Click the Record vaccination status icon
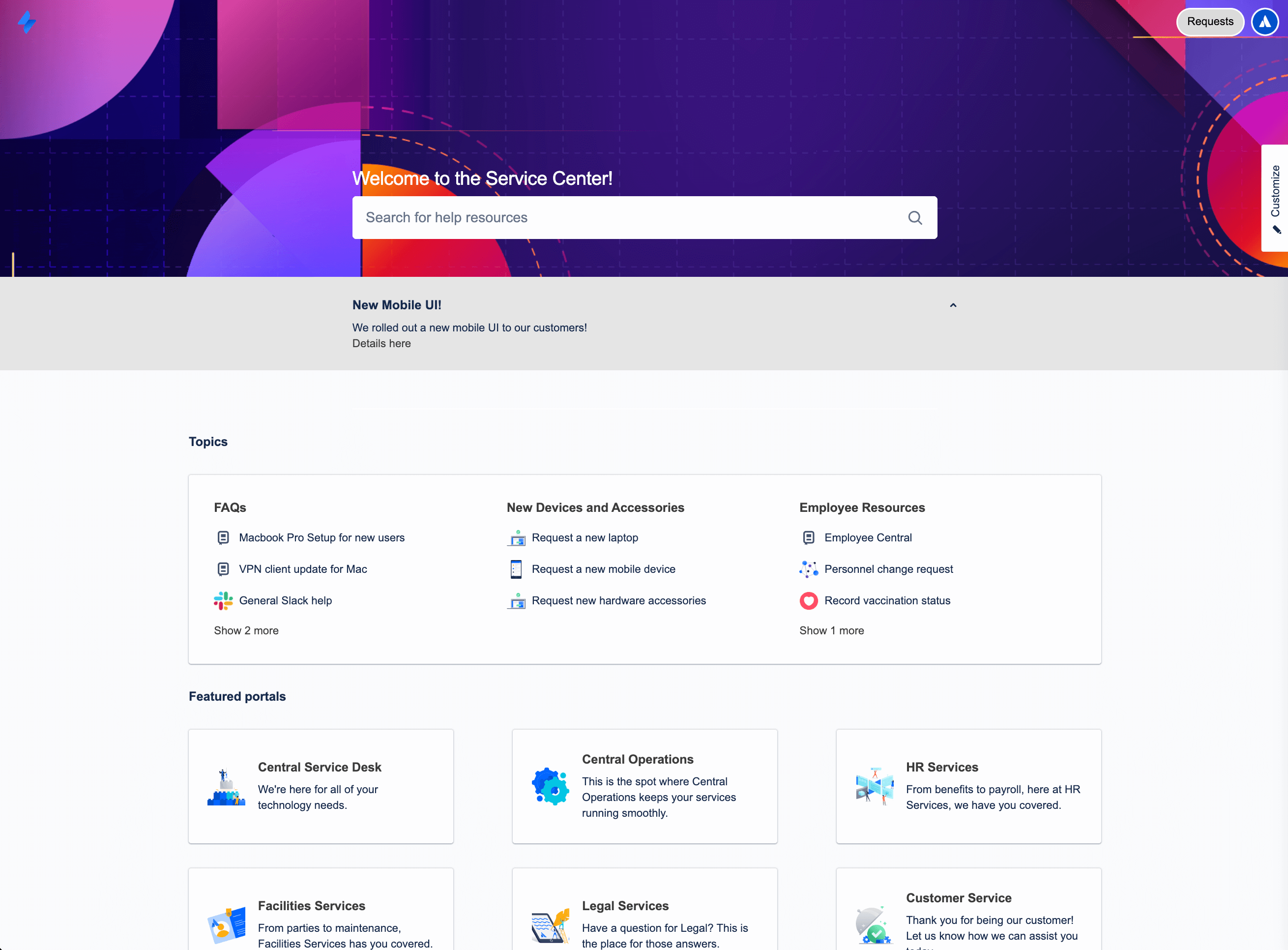Screen dimensions: 1288x950 [x=808, y=601]
